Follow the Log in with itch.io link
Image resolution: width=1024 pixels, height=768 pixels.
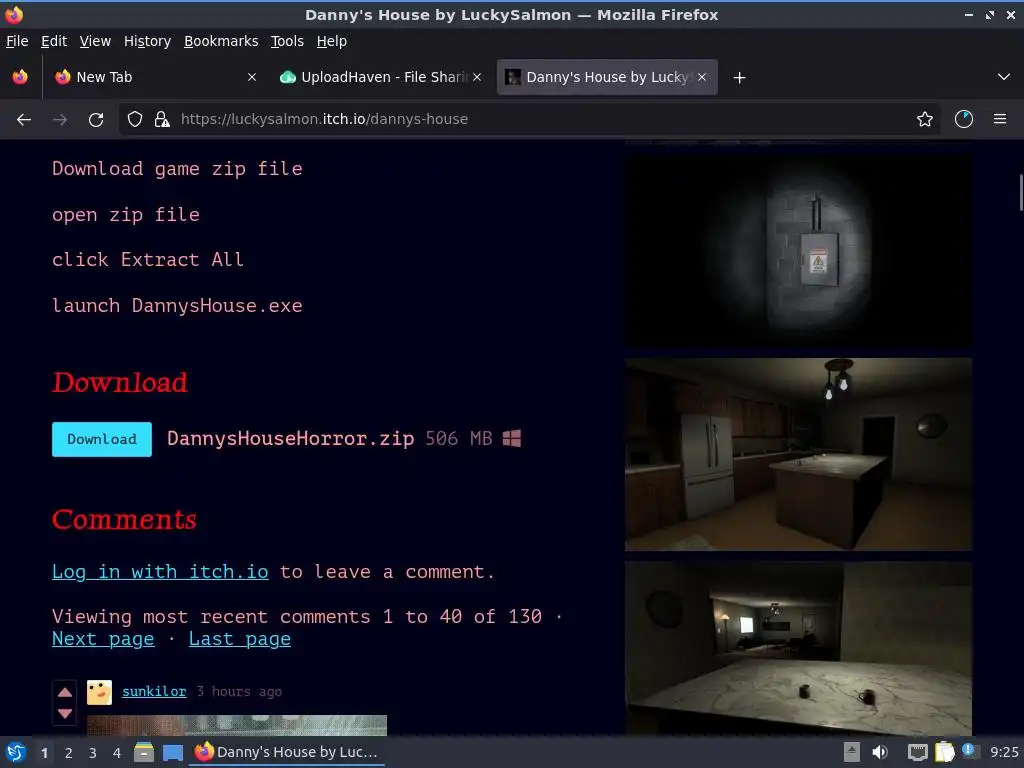click(x=160, y=572)
